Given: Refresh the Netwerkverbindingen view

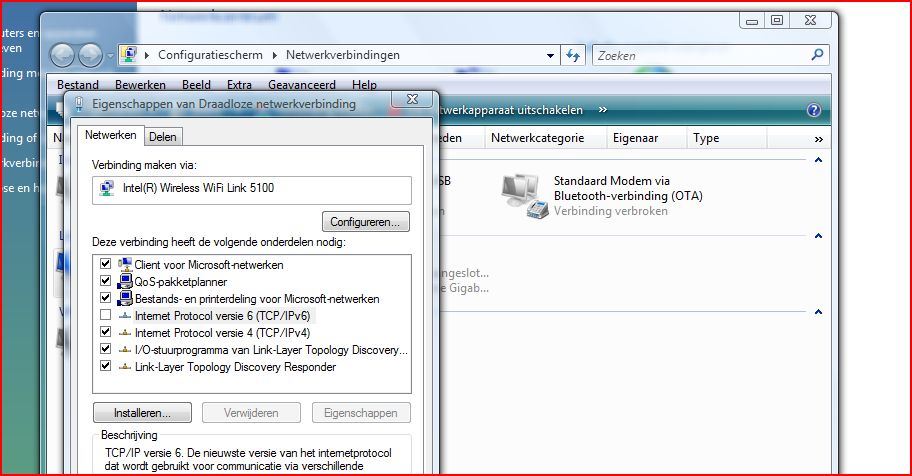Looking at the screenshot, I should (x=573, y=55).
